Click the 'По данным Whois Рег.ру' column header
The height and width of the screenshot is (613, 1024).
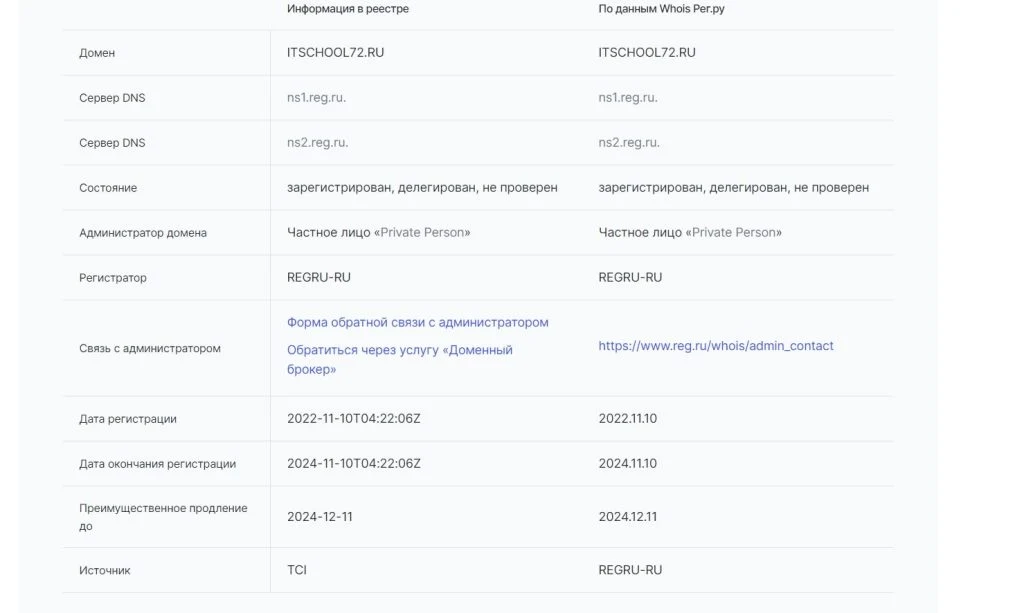662,9
